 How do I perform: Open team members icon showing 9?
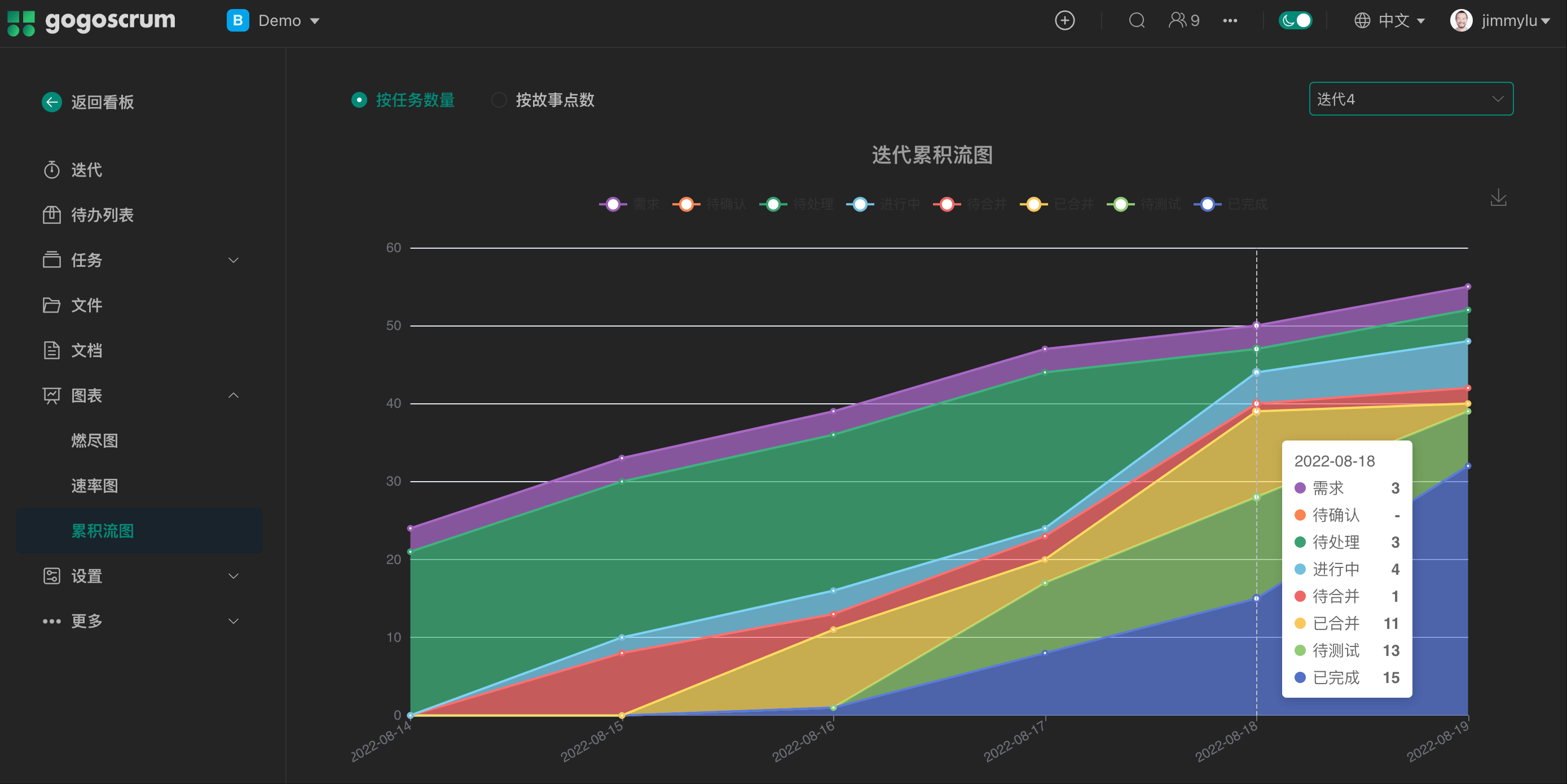click(x=1183, y=21)
